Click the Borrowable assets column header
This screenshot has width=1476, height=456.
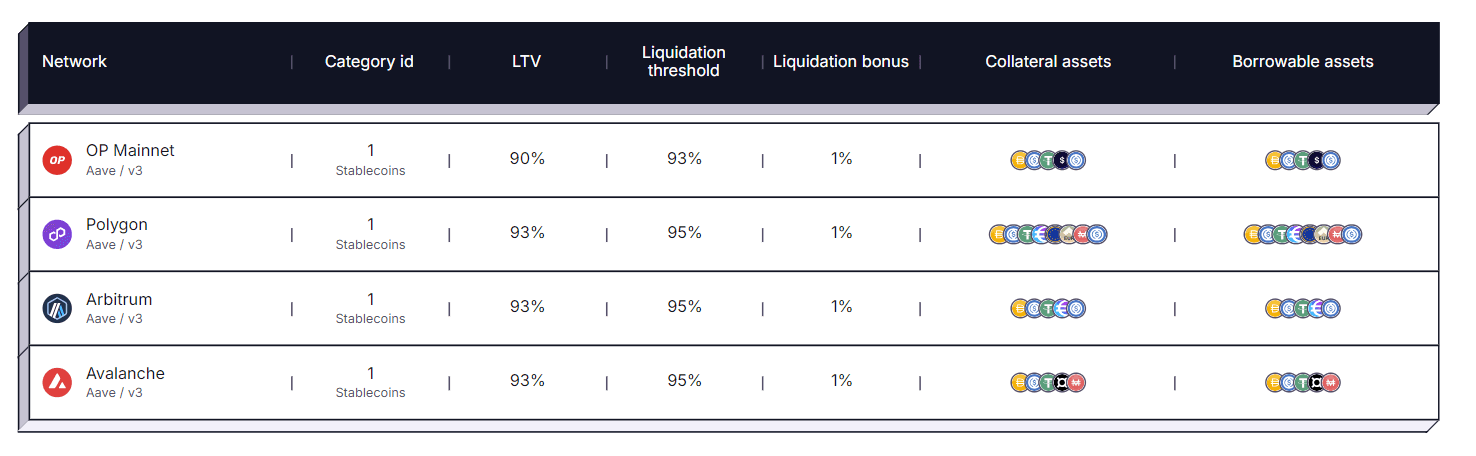tap(1302, 62)
